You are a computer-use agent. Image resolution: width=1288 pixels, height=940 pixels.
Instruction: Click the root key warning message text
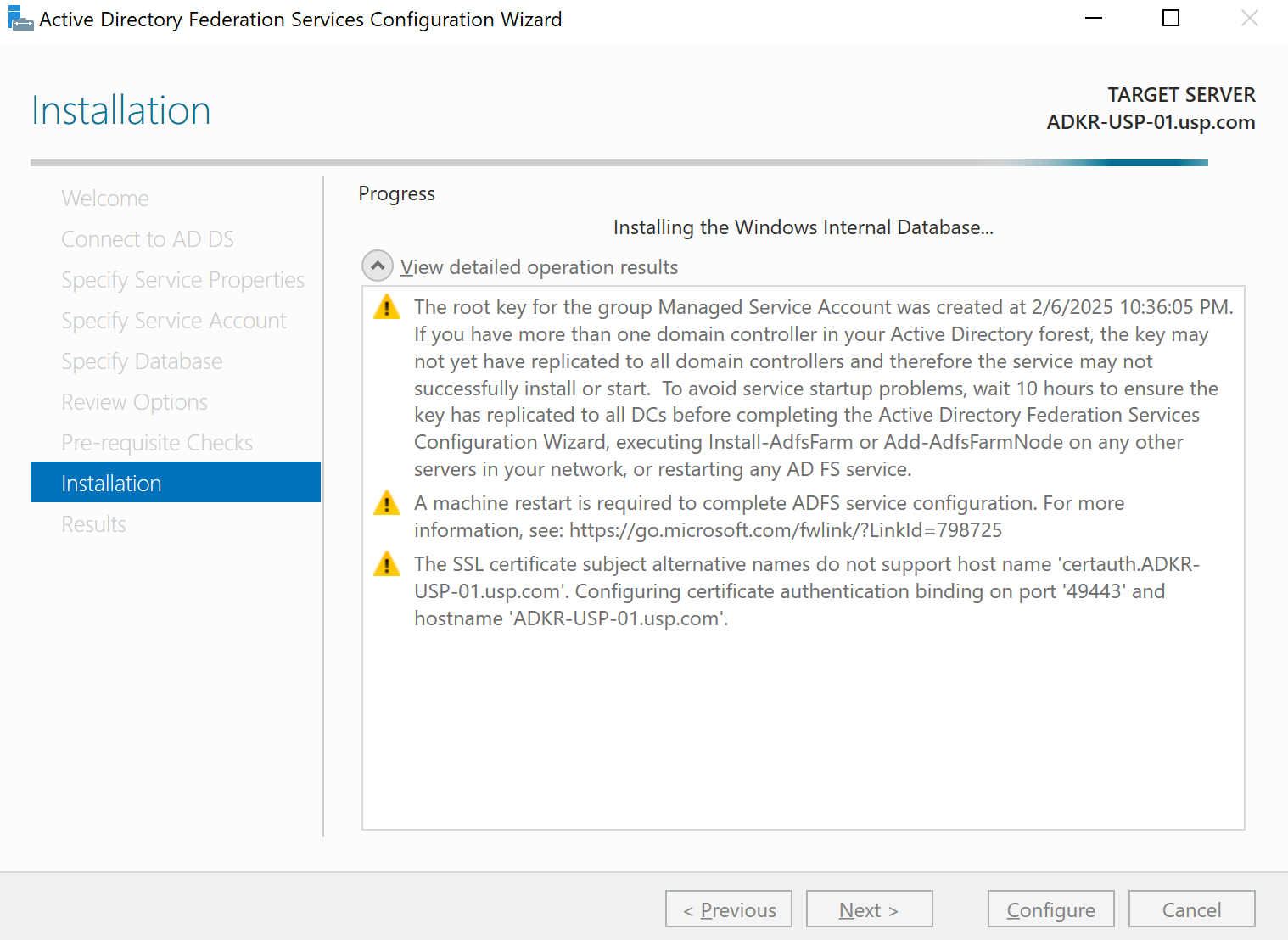click(x=824, y=388)
